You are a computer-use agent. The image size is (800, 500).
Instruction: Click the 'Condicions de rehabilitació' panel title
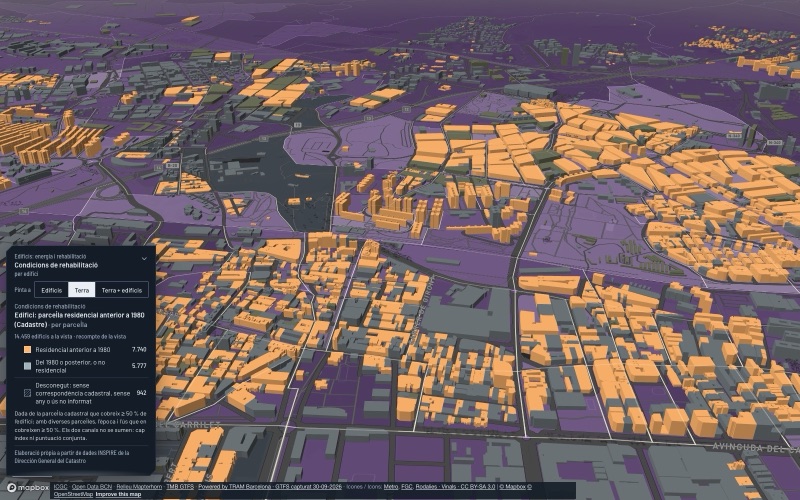click(x=56, y=265)
